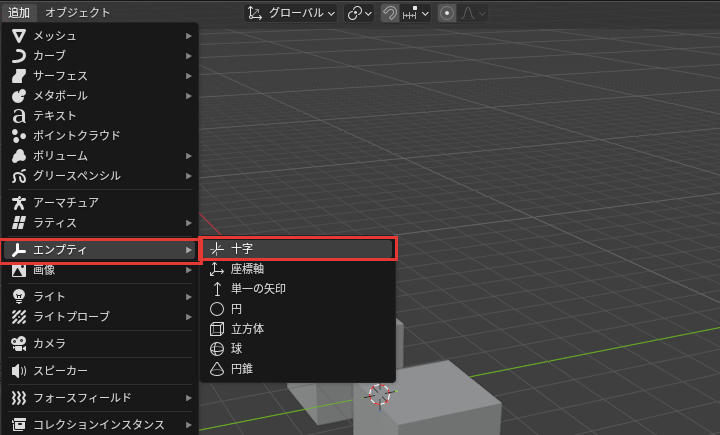This screenshot has height=435, width=720.
Task: Open the オブジェクト menu in the header
Action: click(x=77, y=12)
